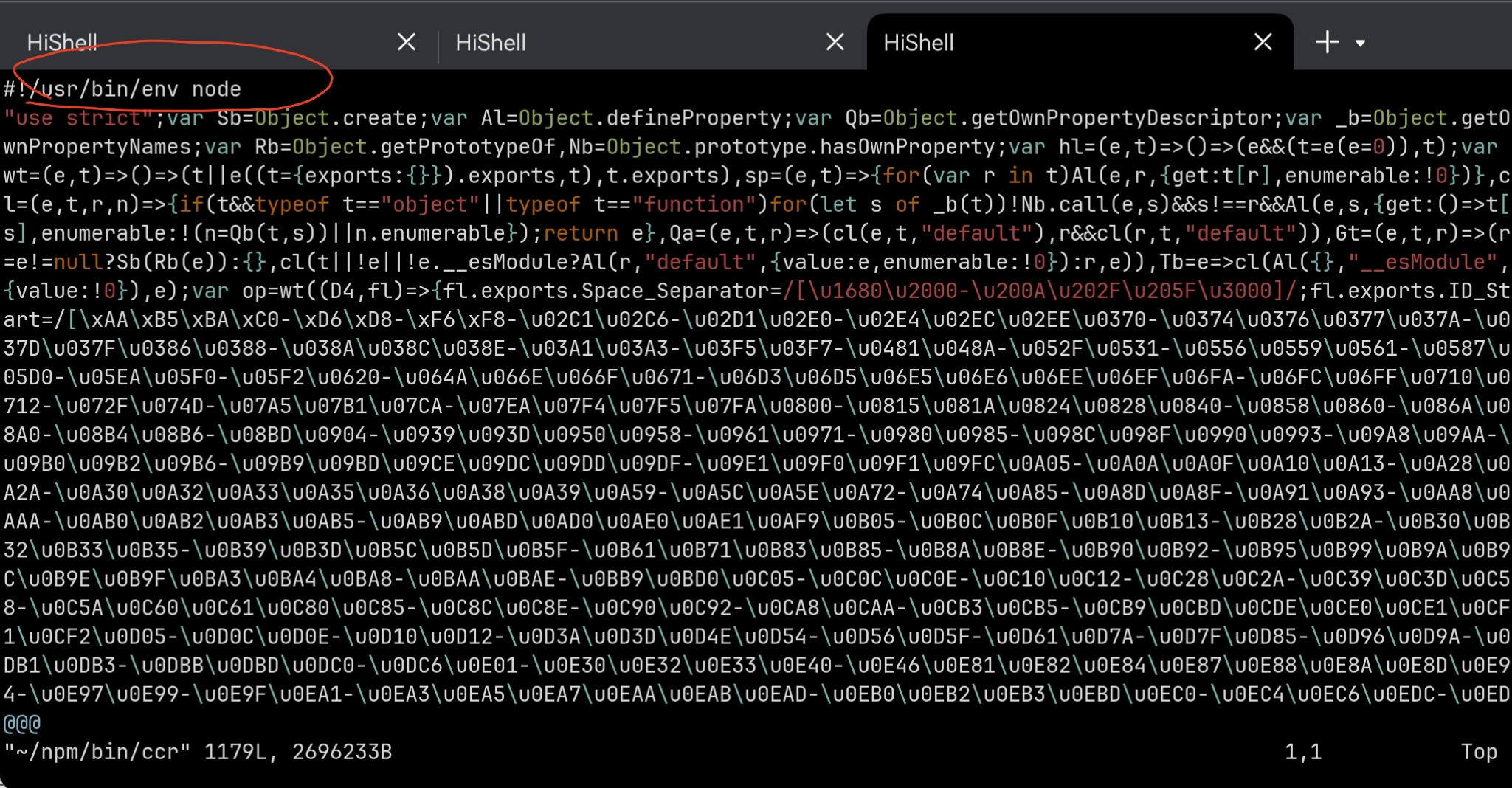Click 'getOwnPropertyDescriptor' in the code
Viewport: 1512px width, 788px height.
(x=1121, y=118)
